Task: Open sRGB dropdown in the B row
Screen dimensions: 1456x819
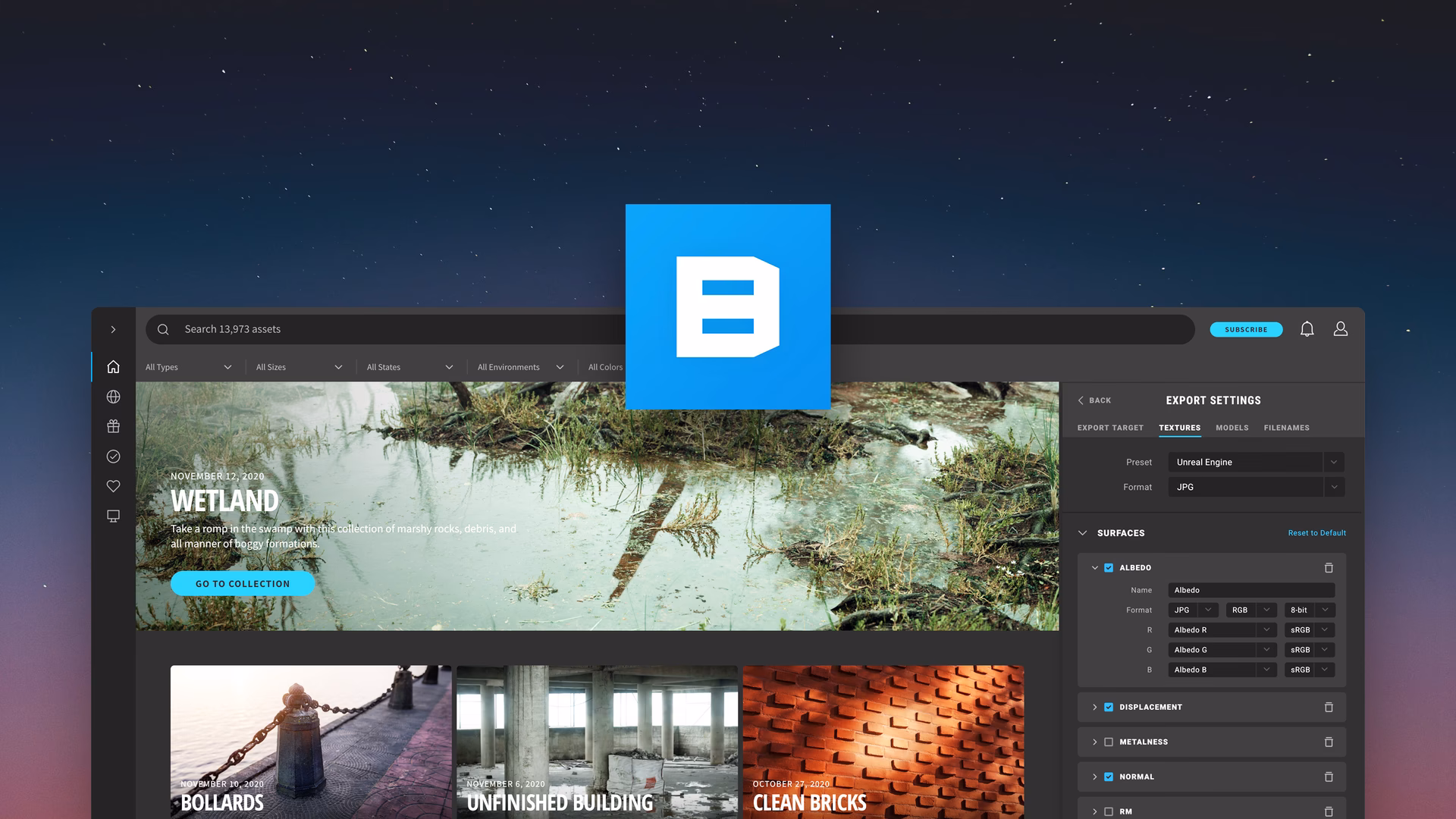Action: tap(1310, 670)
